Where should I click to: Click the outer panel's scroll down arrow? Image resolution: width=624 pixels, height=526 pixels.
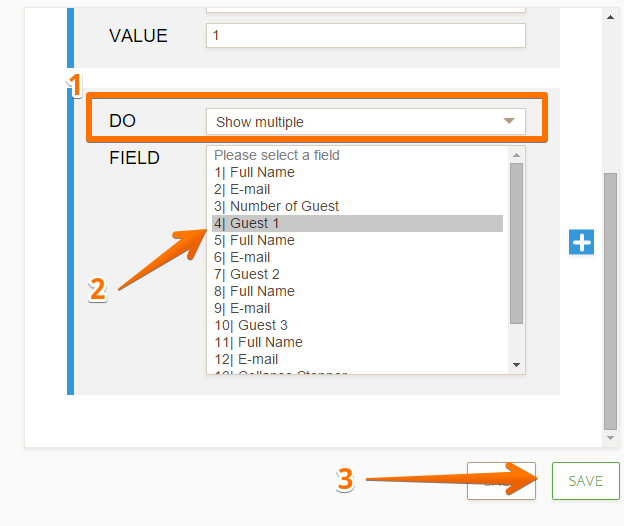(610, 438)
